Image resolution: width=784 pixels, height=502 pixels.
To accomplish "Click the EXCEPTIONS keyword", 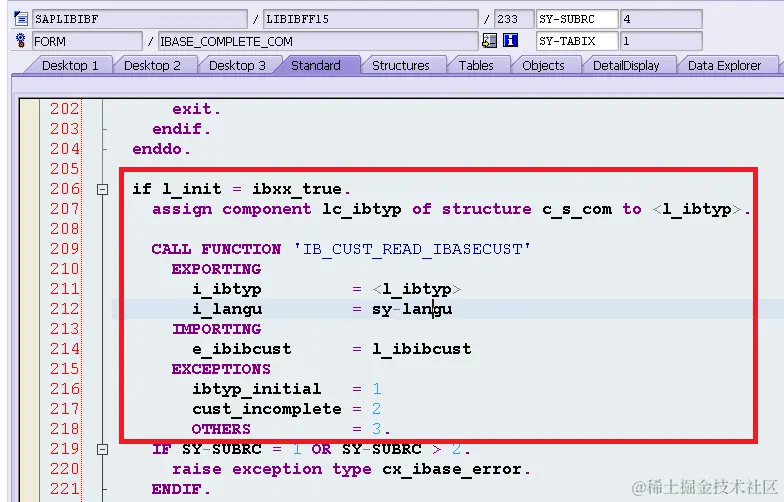I will coord(222,369).
